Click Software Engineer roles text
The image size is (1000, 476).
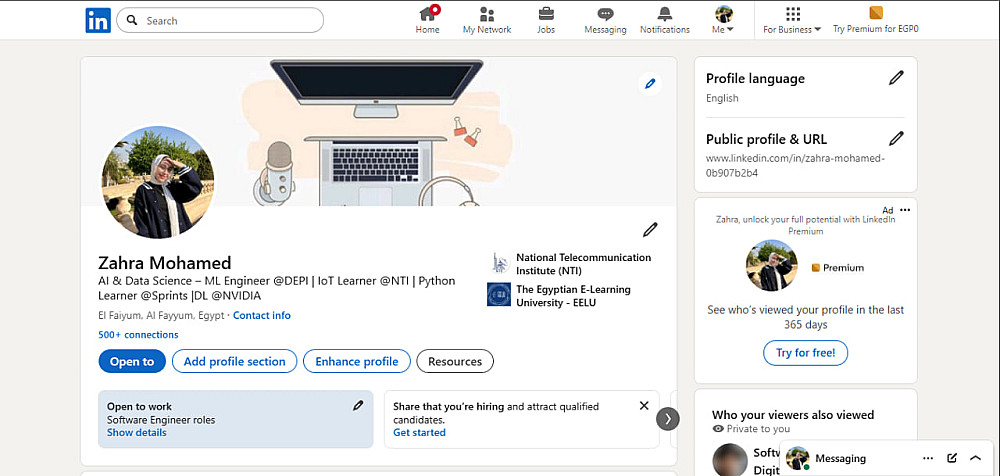[x=161, y=420]
